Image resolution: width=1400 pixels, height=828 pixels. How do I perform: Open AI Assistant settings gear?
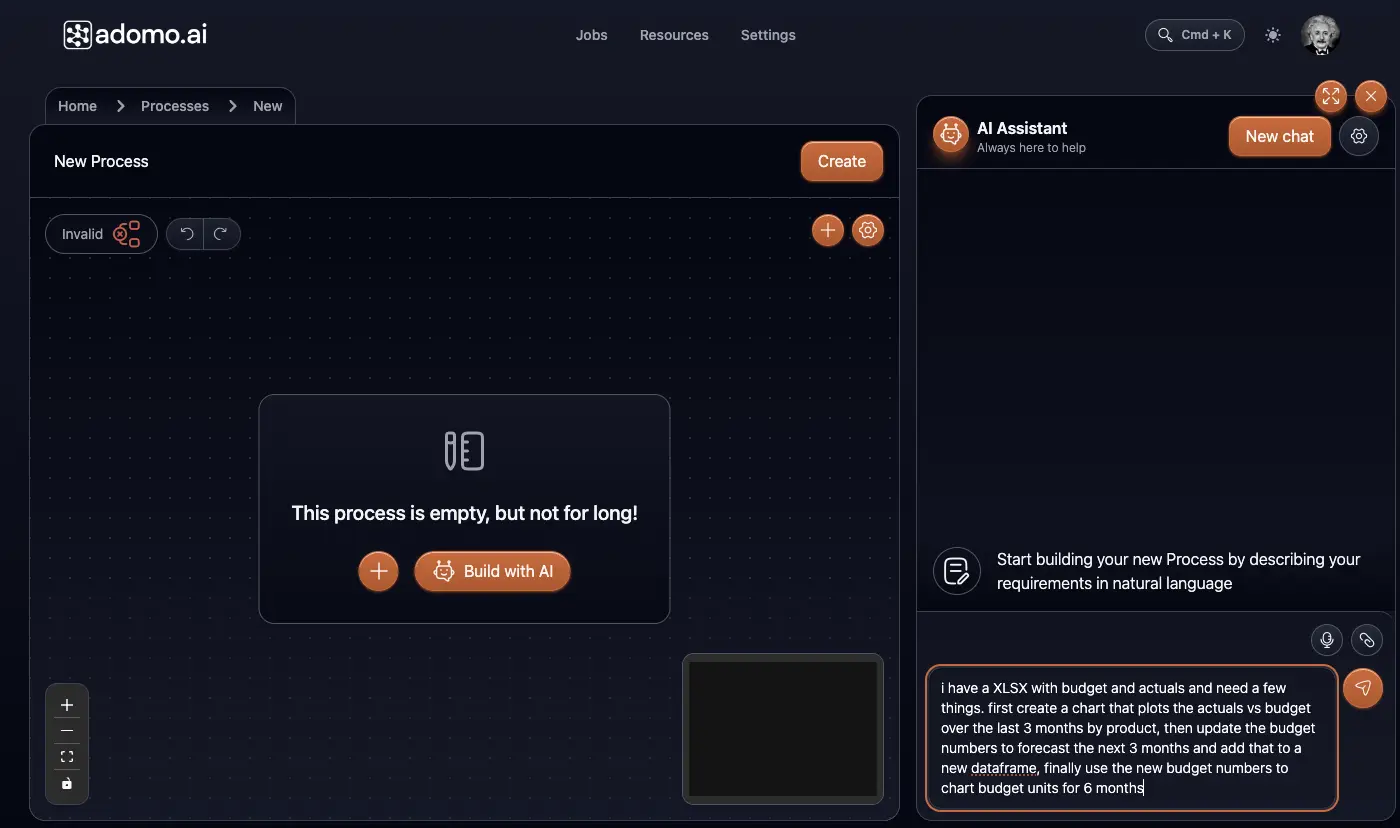pyautogui.click(x=1358, y=136)
